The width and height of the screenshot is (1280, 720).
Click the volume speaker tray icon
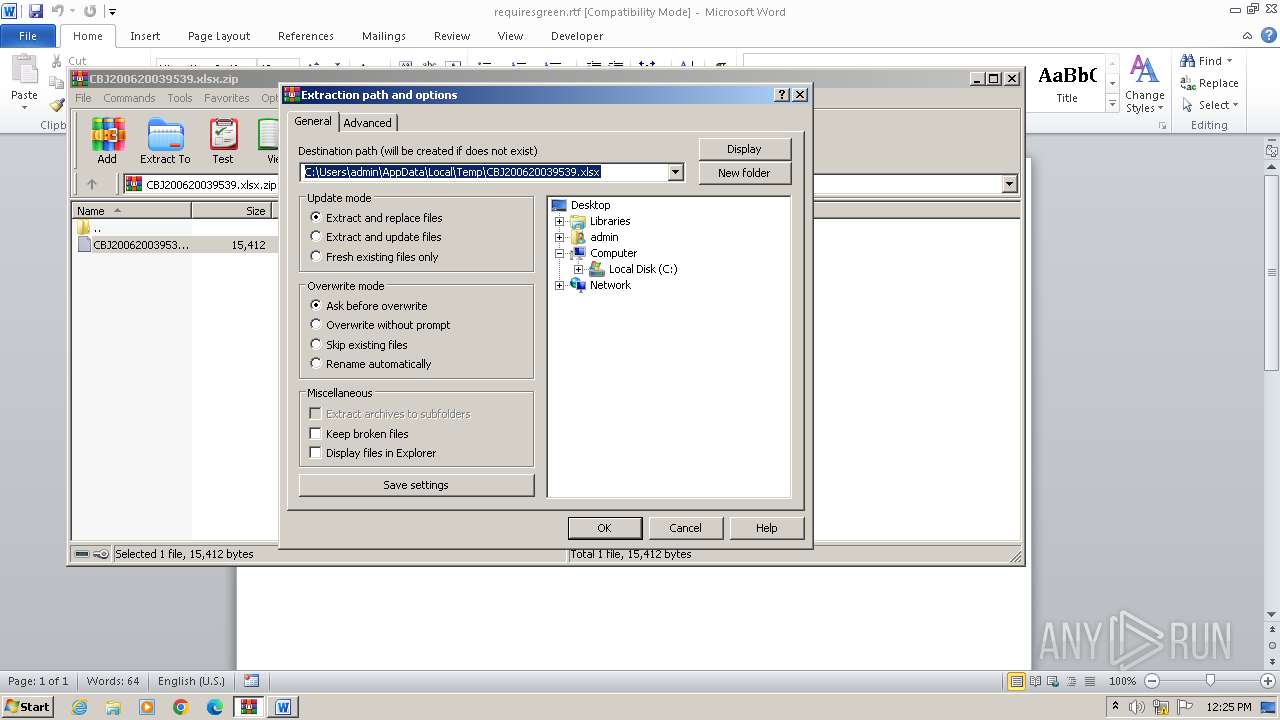(x=1138, y=707)
